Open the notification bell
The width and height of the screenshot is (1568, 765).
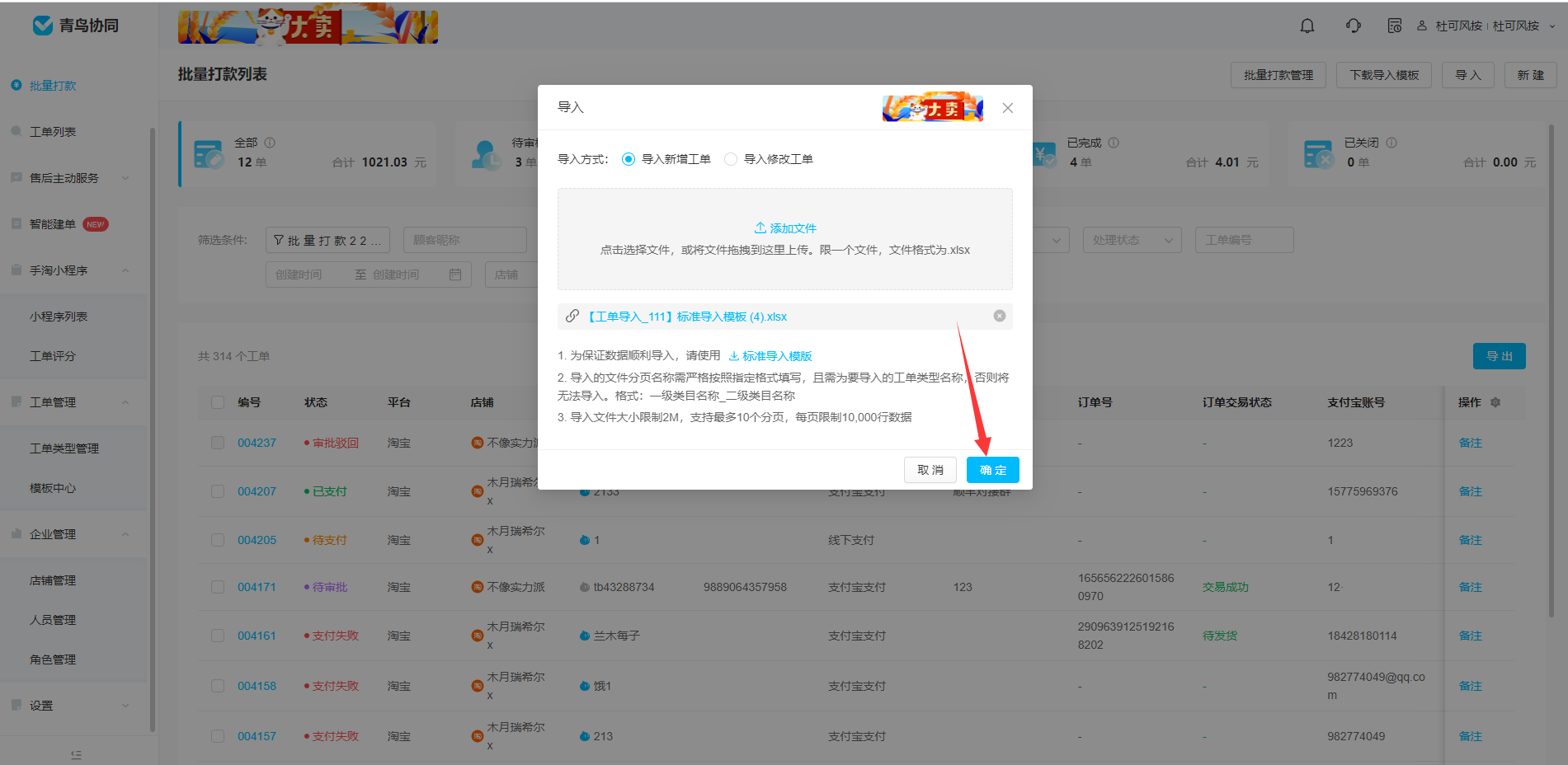(x=1307, y=26)
